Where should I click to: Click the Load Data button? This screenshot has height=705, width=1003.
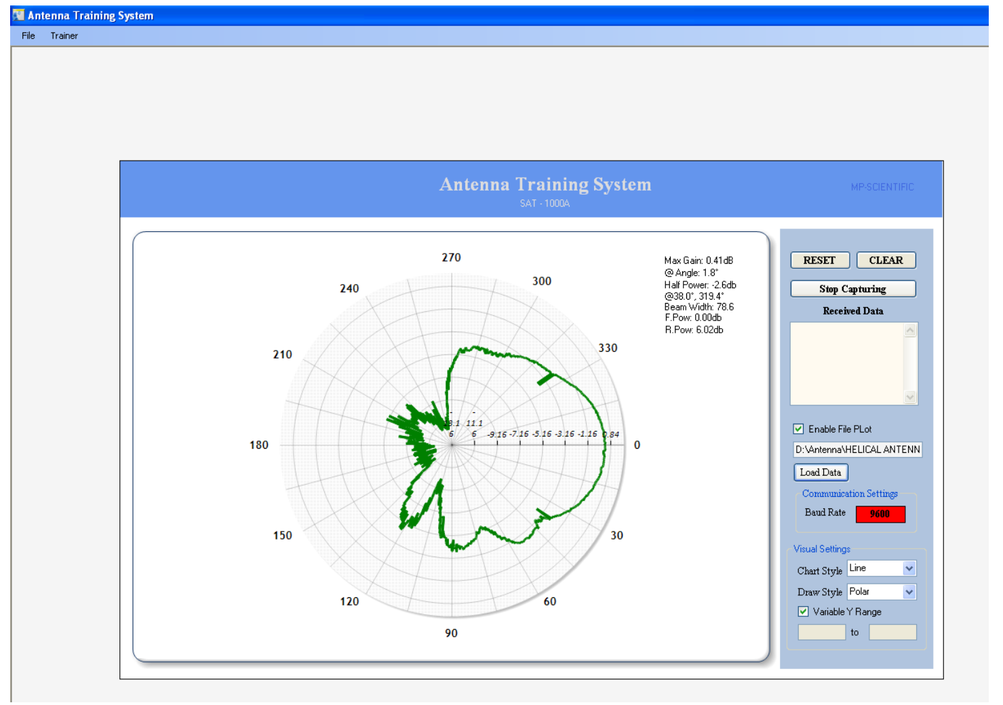(821, 472)
